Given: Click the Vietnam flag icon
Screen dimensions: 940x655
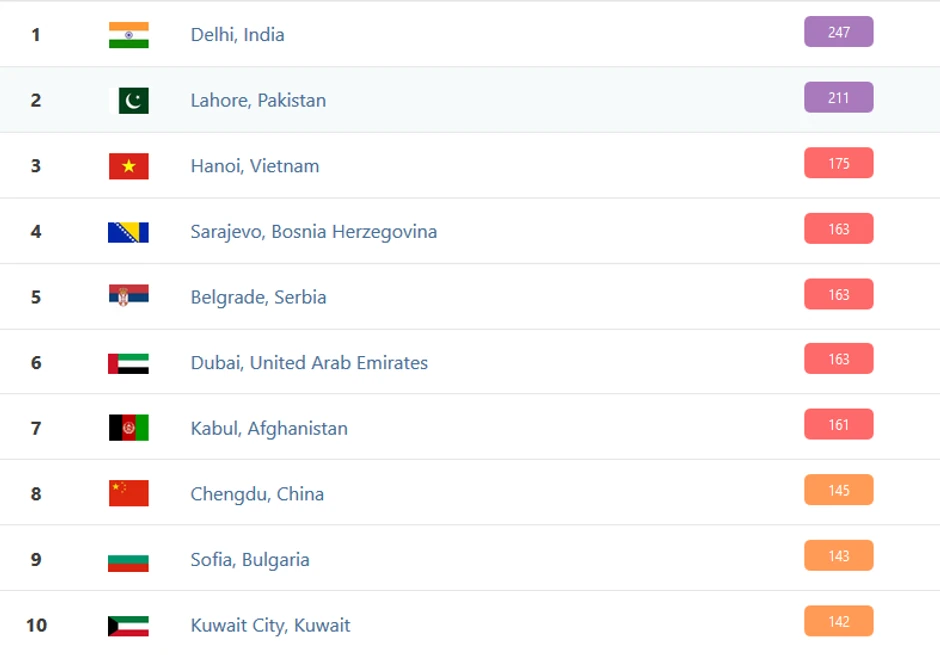Looking at the screenshot, I should coord(128,166).
